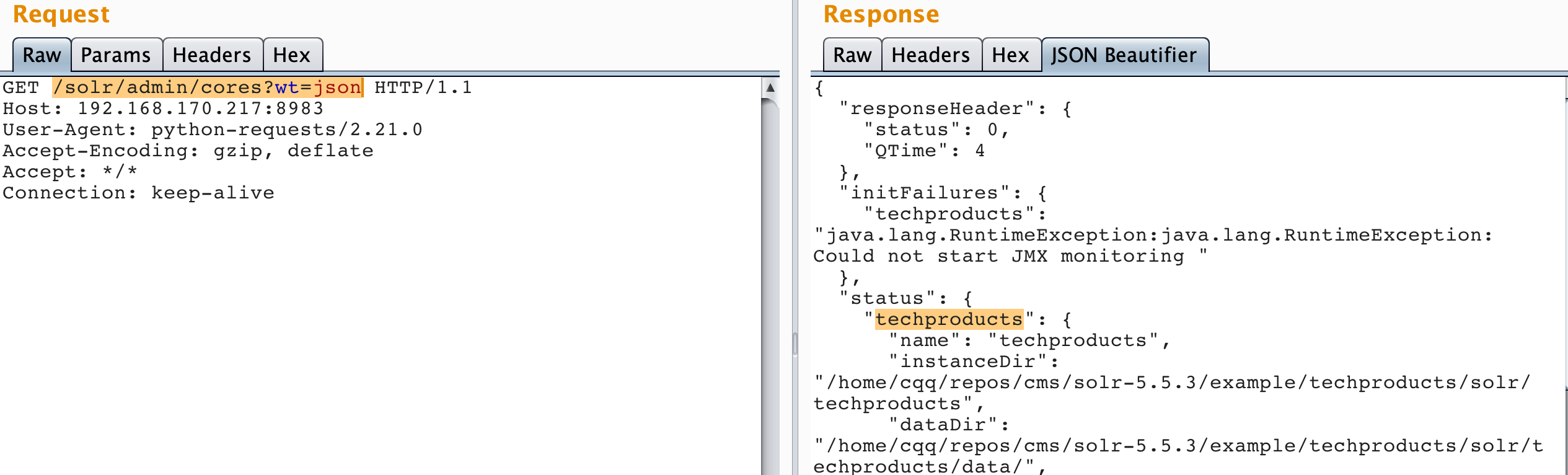This screenshot has width=1568, height=475.
Task: Open the Response Headers tab
Action: 931,55
